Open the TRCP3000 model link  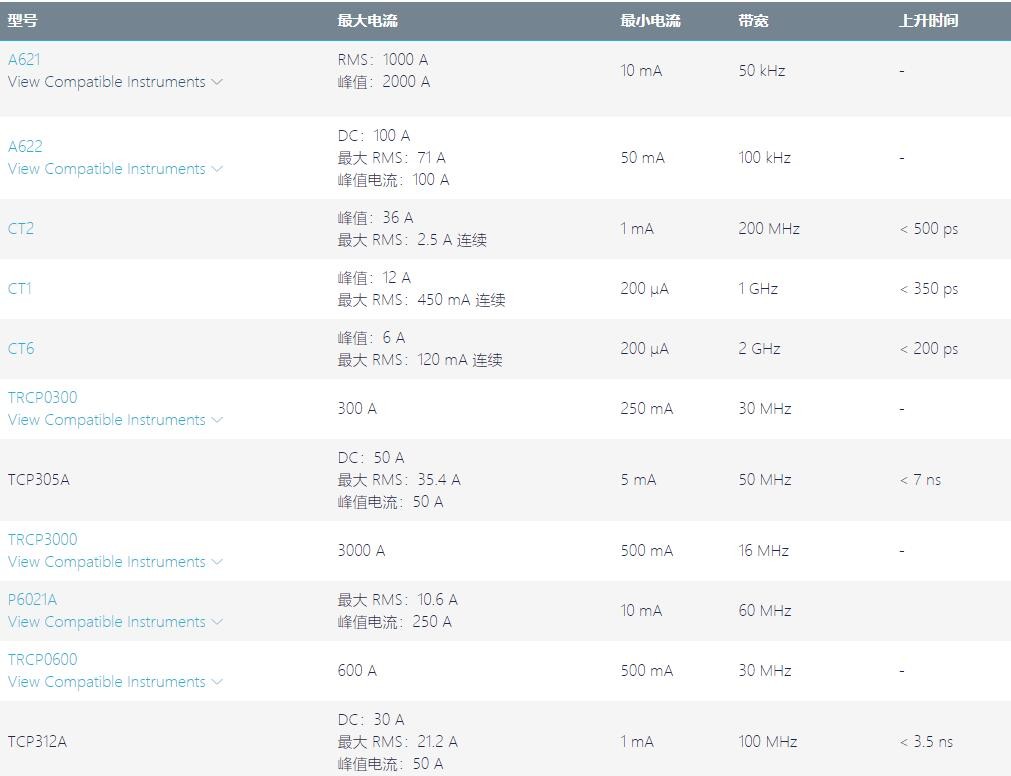(43, 539)
